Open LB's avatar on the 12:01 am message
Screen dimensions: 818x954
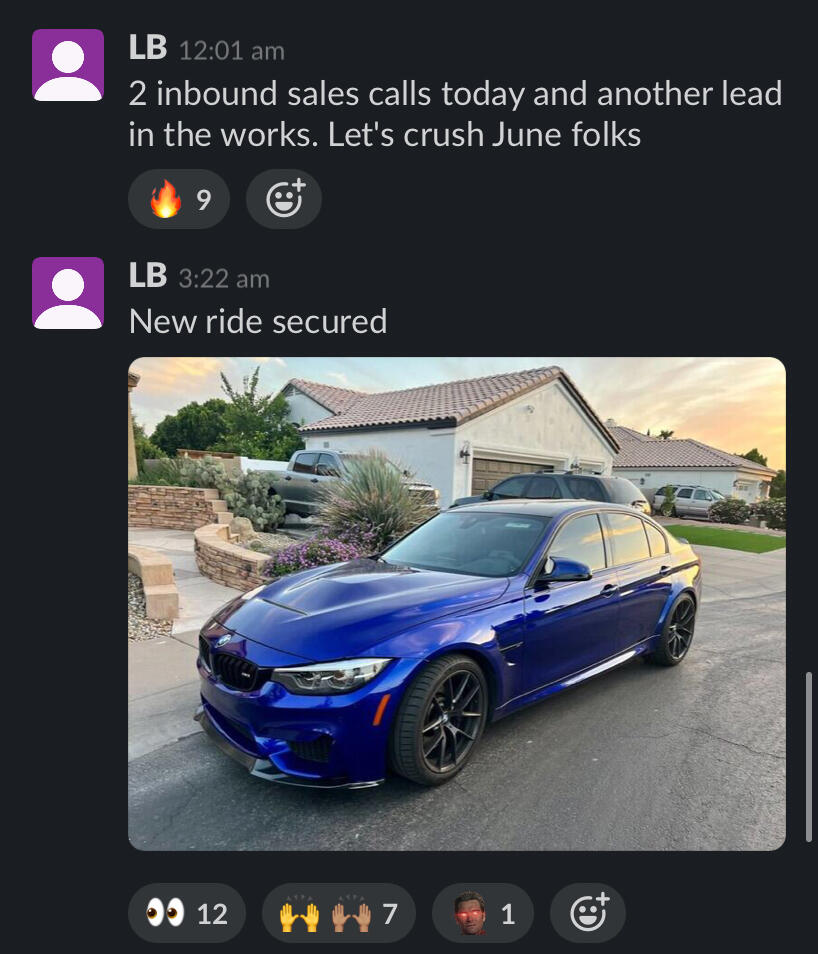click(68, 65)
